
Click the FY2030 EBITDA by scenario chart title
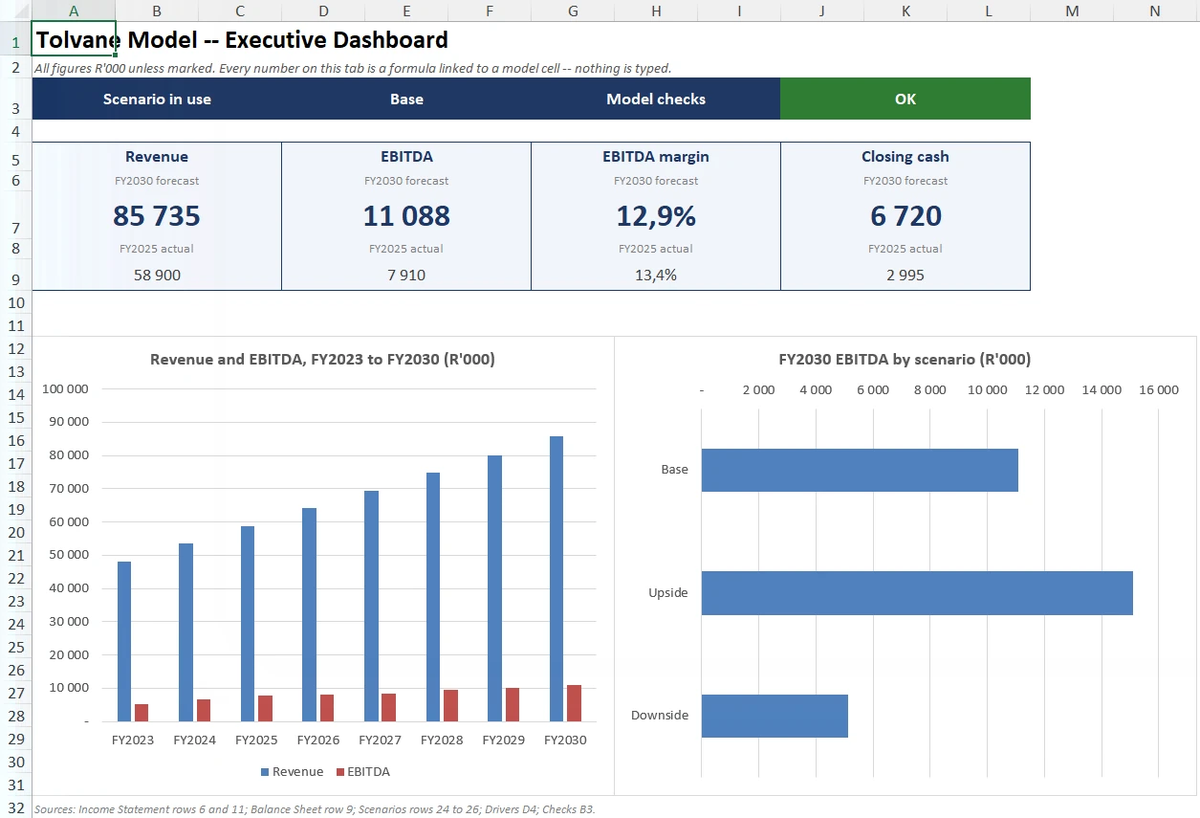(905, 359)
